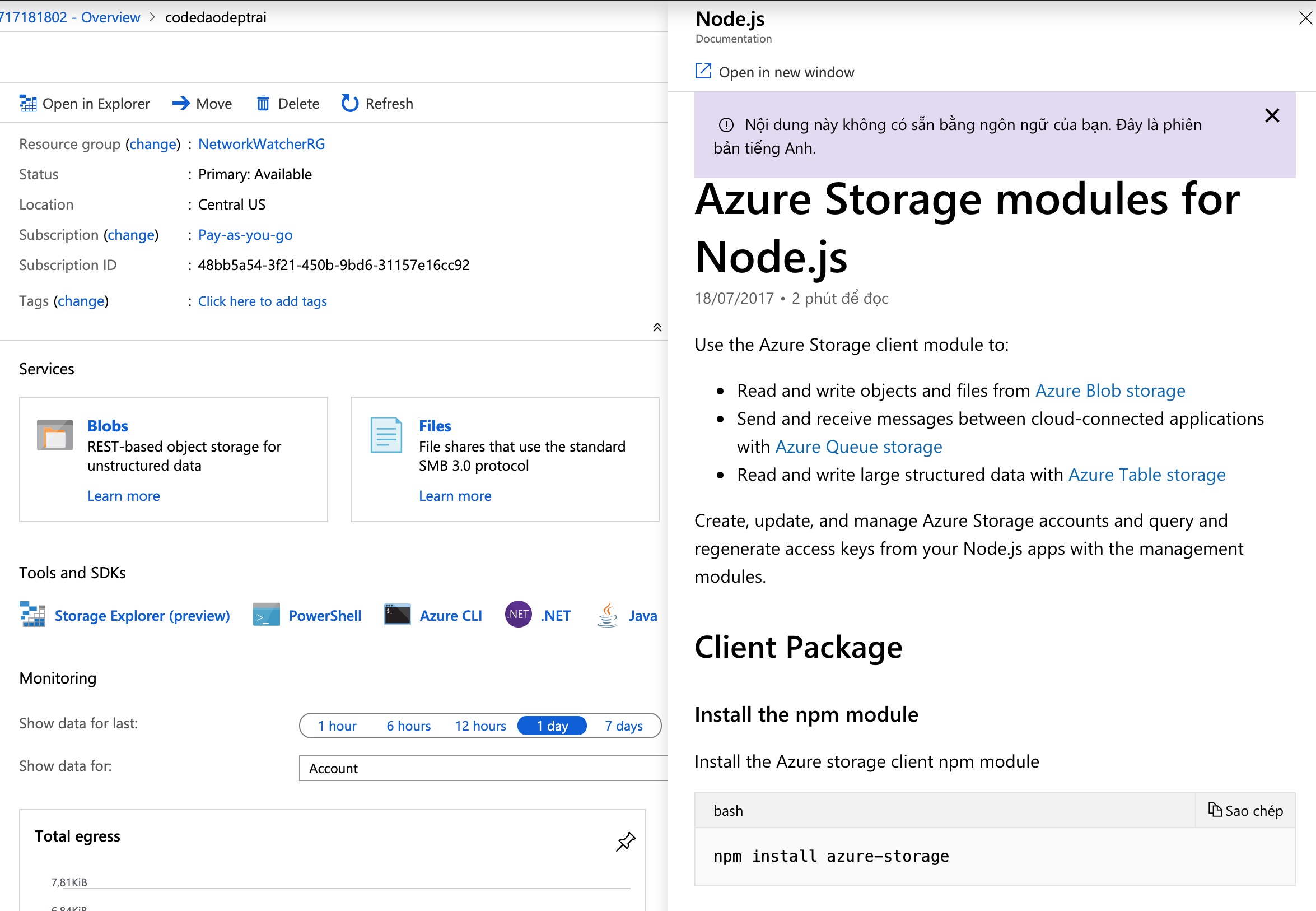
Task: Open the NetworkWatcherRG resource group link
Action: tap(262, 144)
